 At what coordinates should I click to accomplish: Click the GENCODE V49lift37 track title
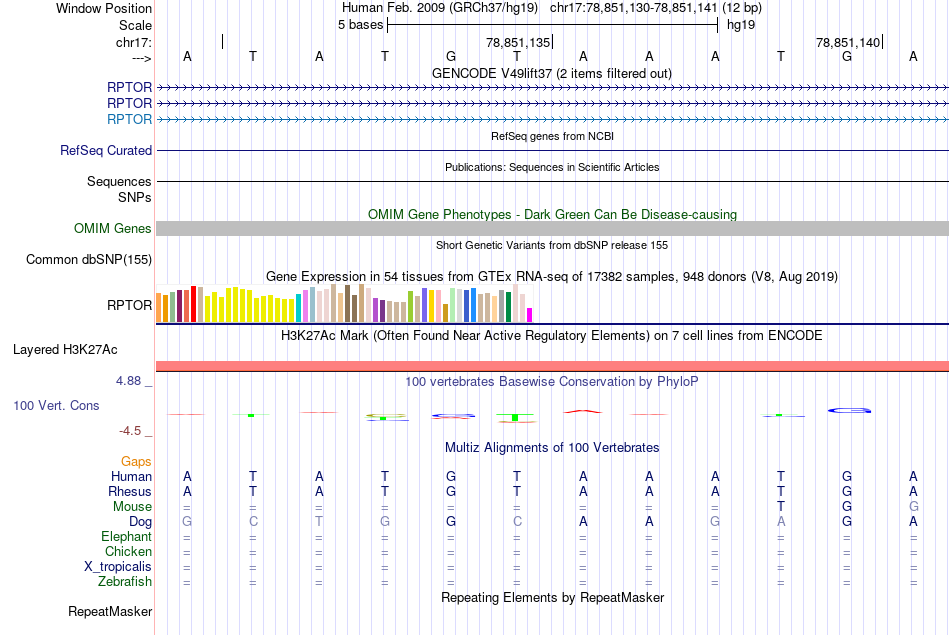[x=552, y=73]
